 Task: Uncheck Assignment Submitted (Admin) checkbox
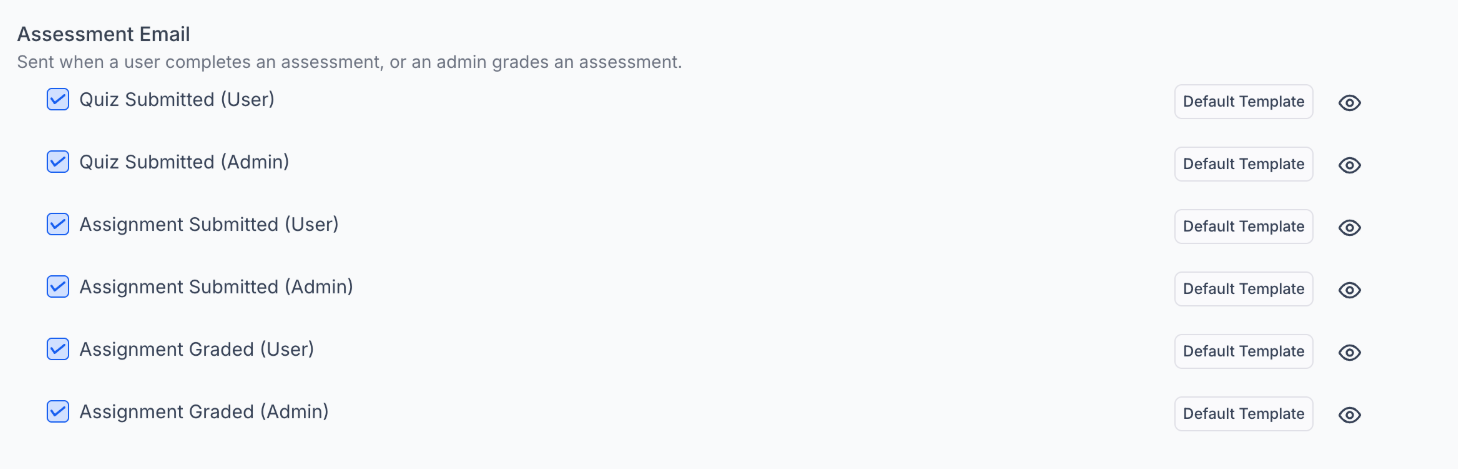[58, 286]
